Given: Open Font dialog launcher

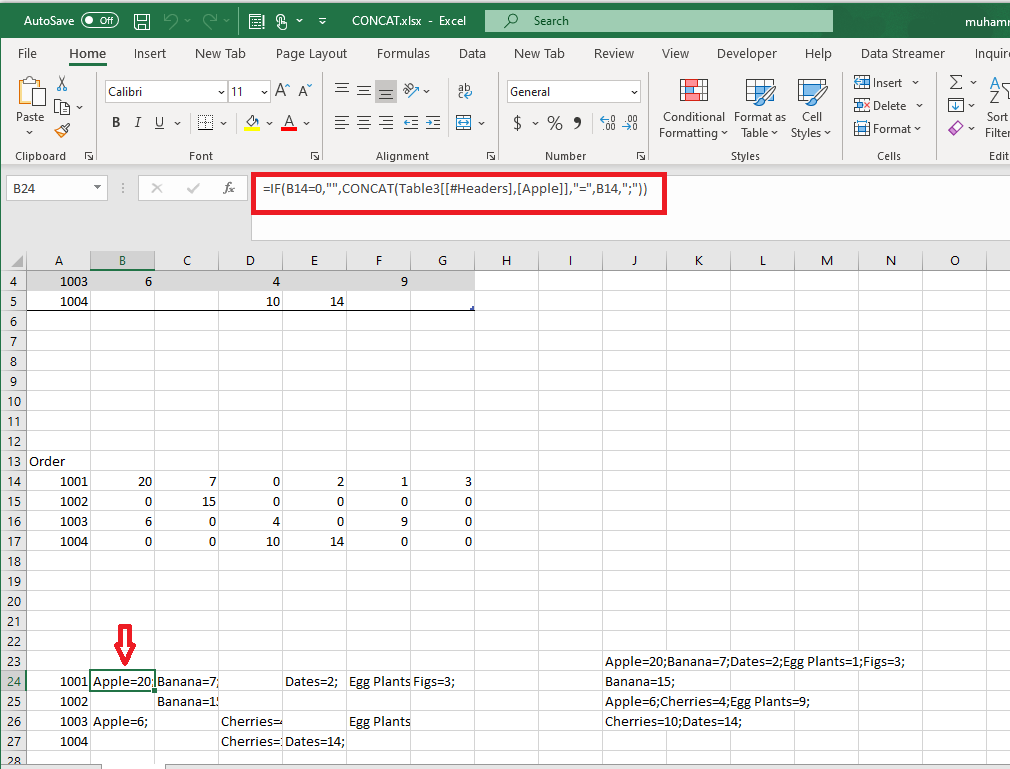Looking at the screenshot, I should click(315, 156).
